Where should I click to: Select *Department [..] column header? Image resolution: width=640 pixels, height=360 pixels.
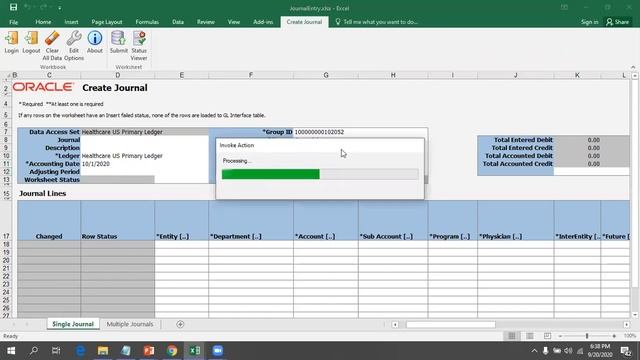[251, 220]
